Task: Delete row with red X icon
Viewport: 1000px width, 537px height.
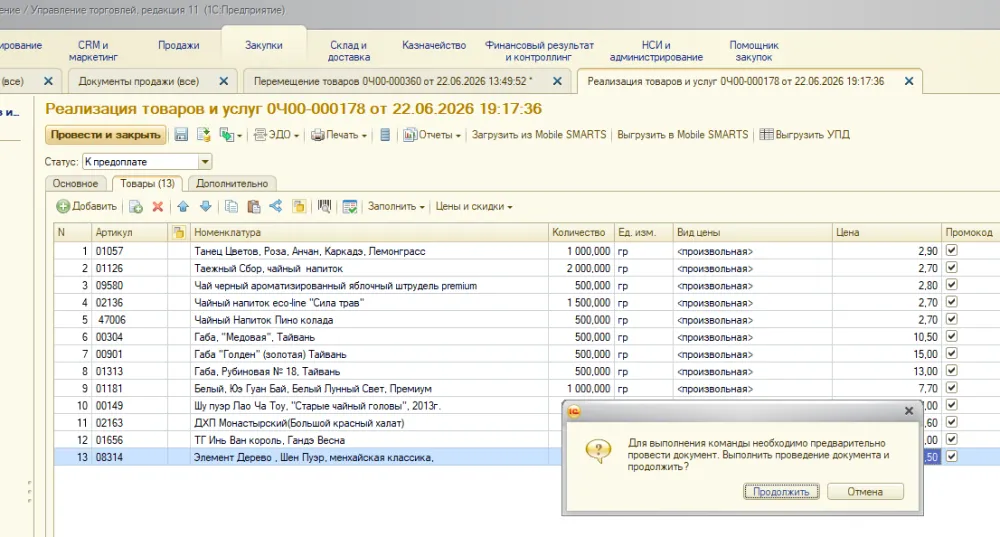Action: pos(158,207)
